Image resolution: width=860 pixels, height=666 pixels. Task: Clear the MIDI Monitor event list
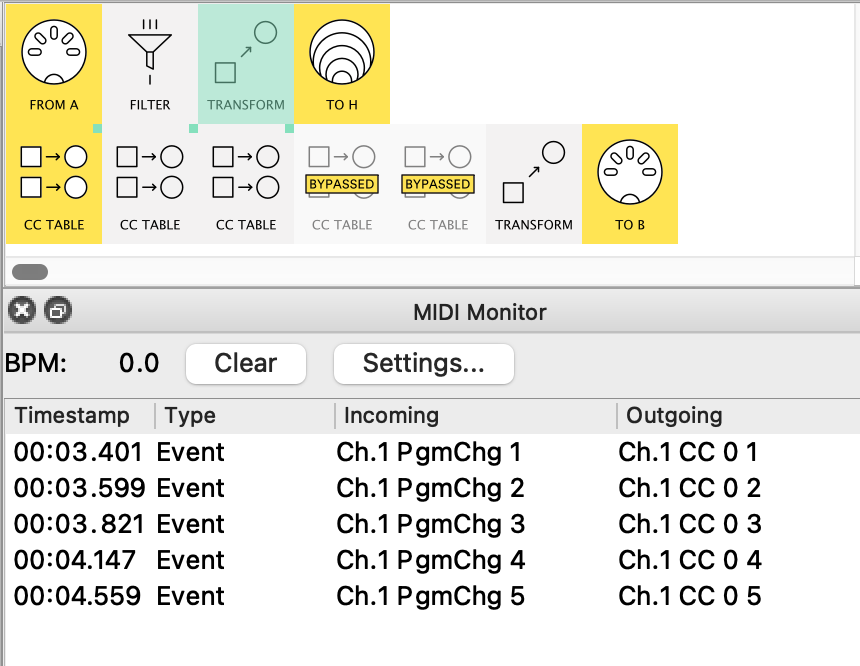[246, 363]
